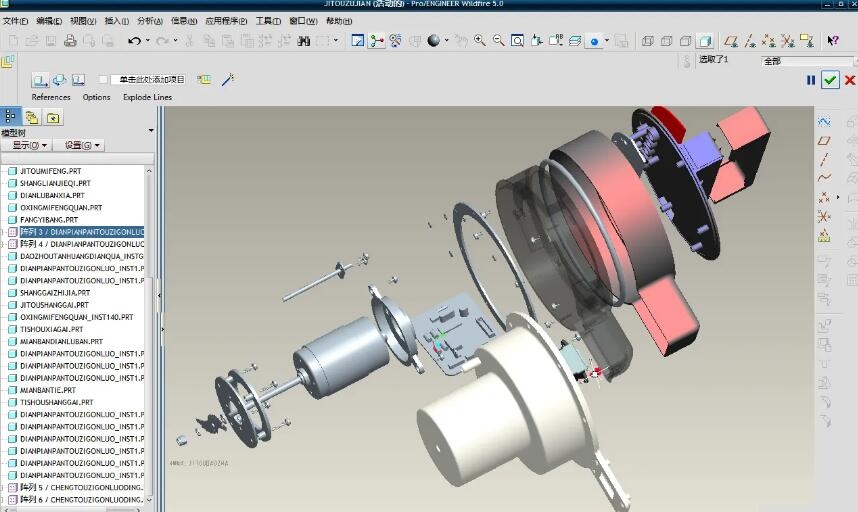This screenshot has height=512, width=858.
Task: Open the Redo history dropdown arrow
Action: pyautogui.click(x=176, y=40)
